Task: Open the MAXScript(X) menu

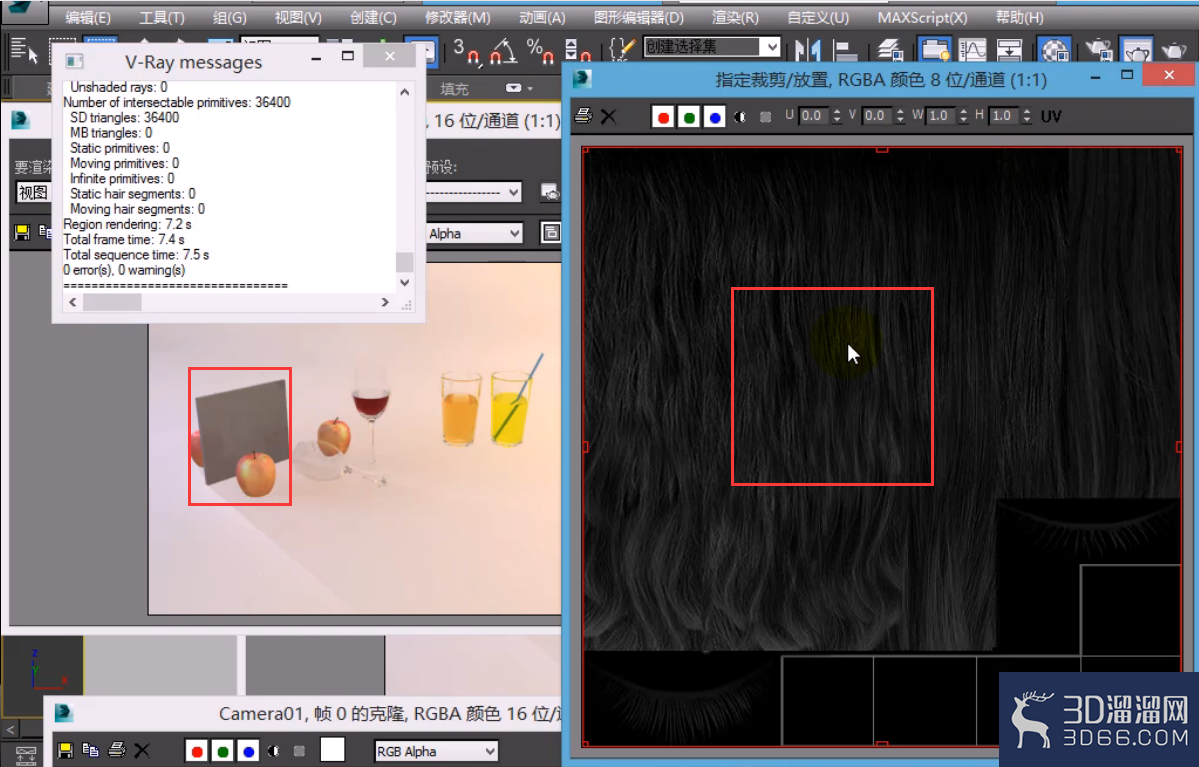Action: click(x=922, y=17)
